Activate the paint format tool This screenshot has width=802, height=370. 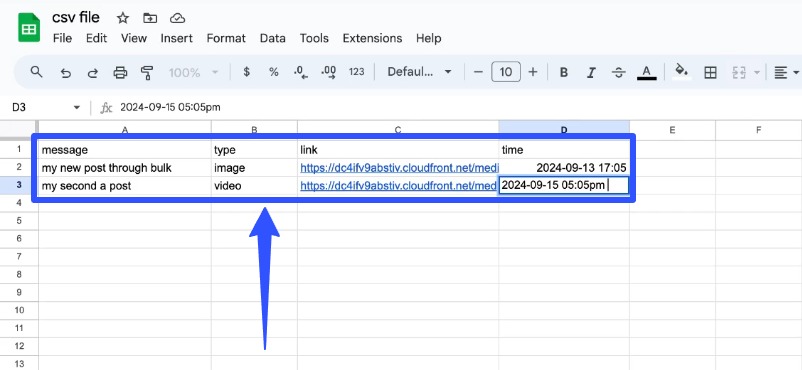click(147, 72)
